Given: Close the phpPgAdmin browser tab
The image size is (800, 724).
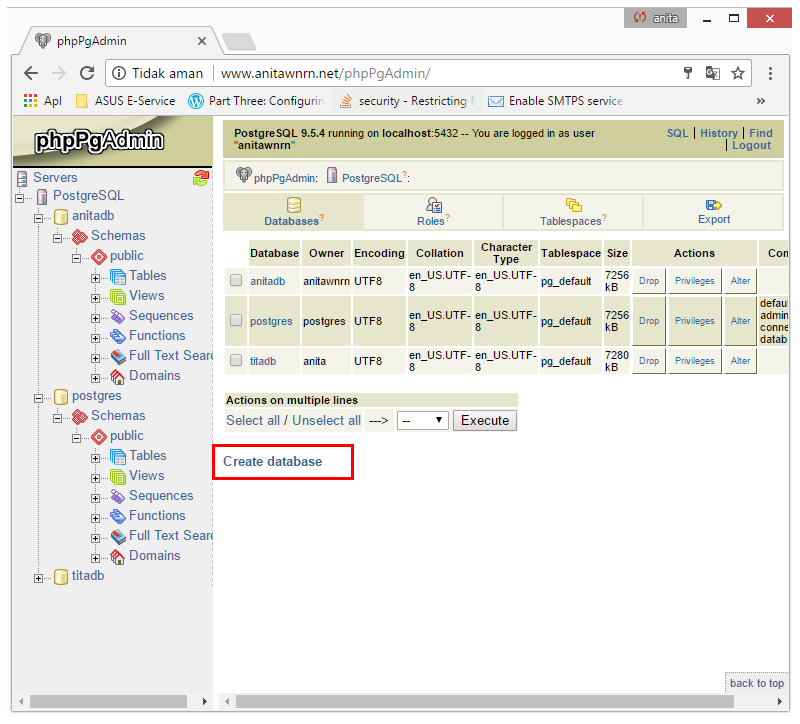Looking at the screenshot, I should tap(202, 41).
